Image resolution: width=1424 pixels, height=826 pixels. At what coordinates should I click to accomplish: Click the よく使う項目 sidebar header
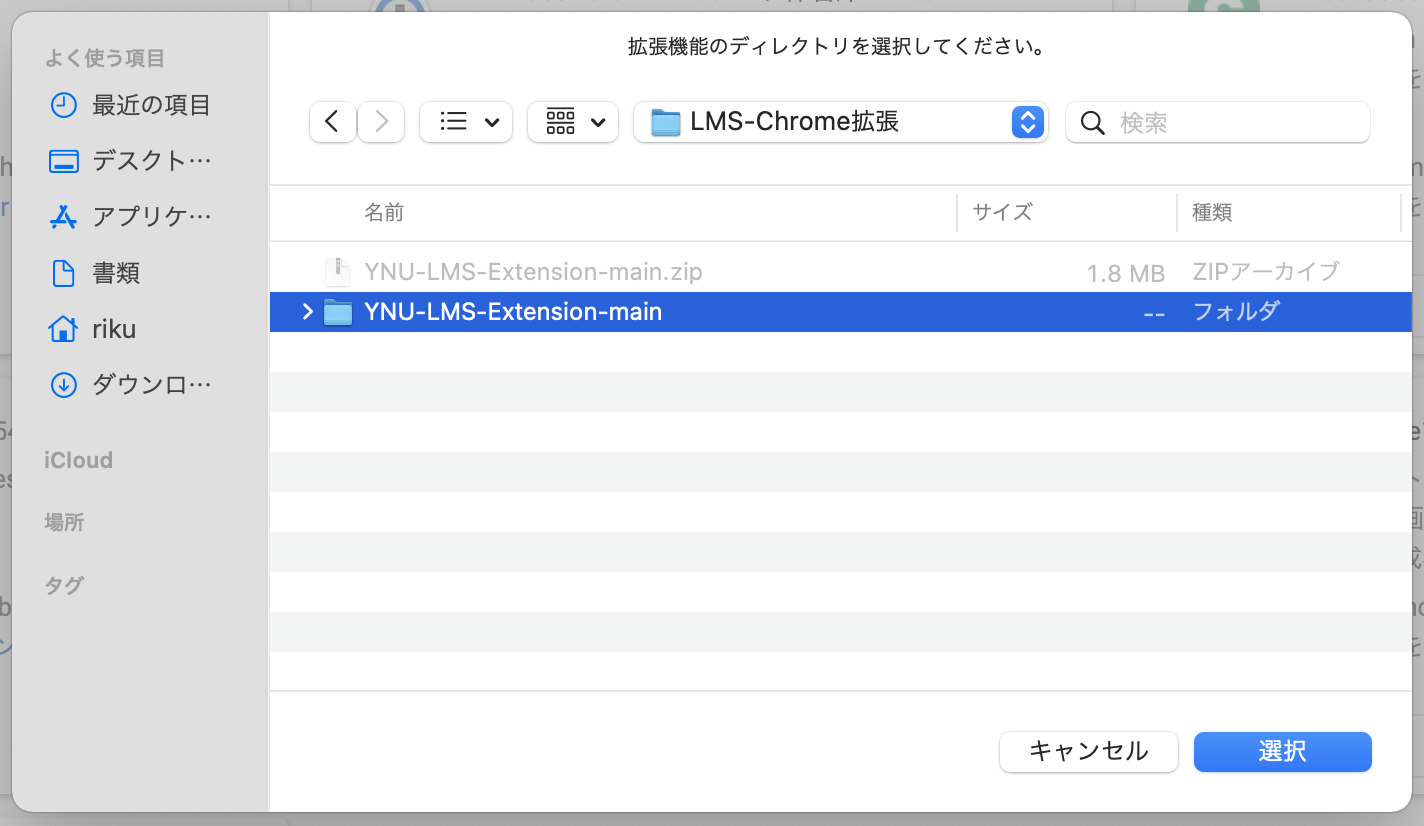(x=104, y=59)
